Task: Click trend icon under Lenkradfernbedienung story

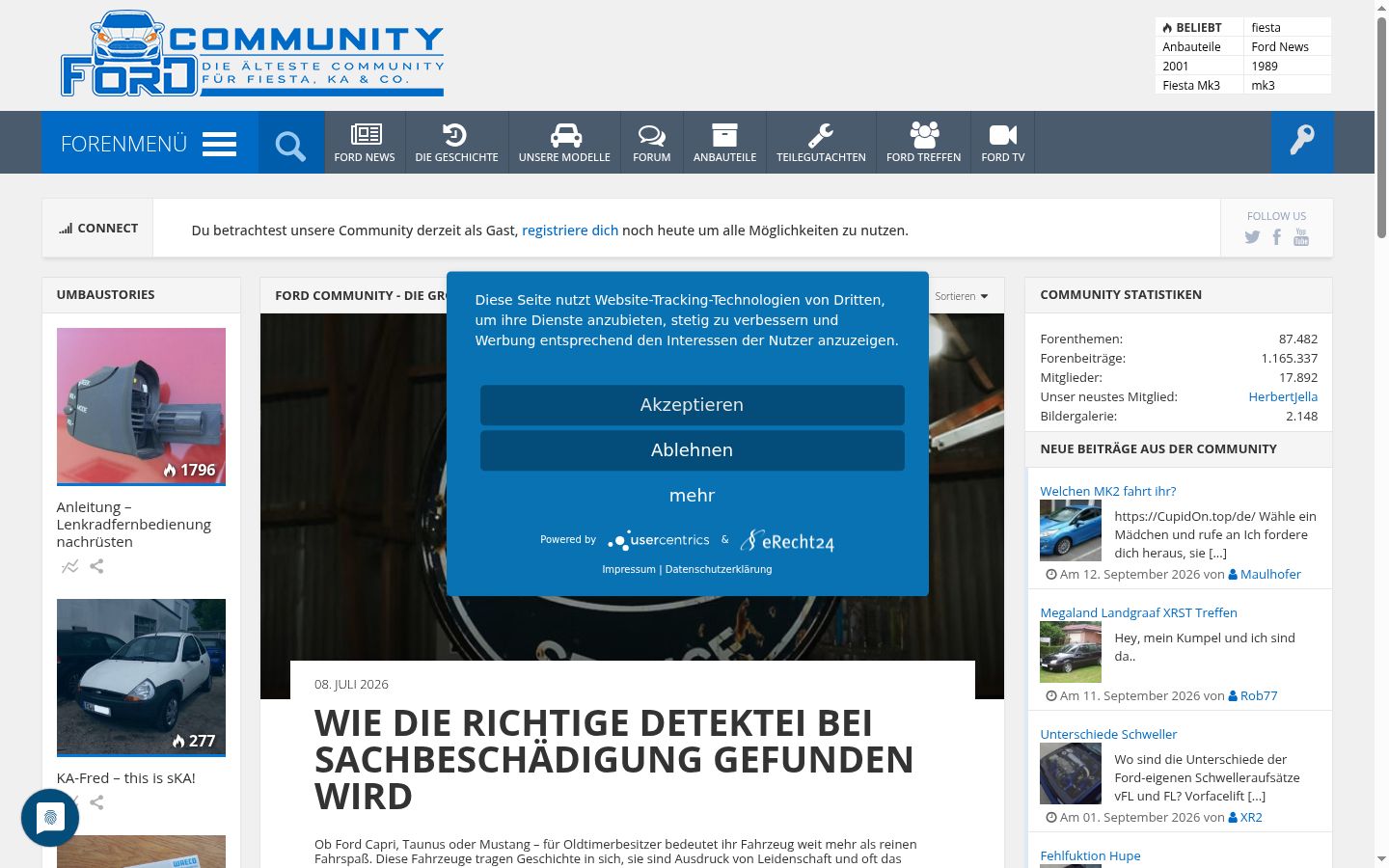Action: coord(69,566)
